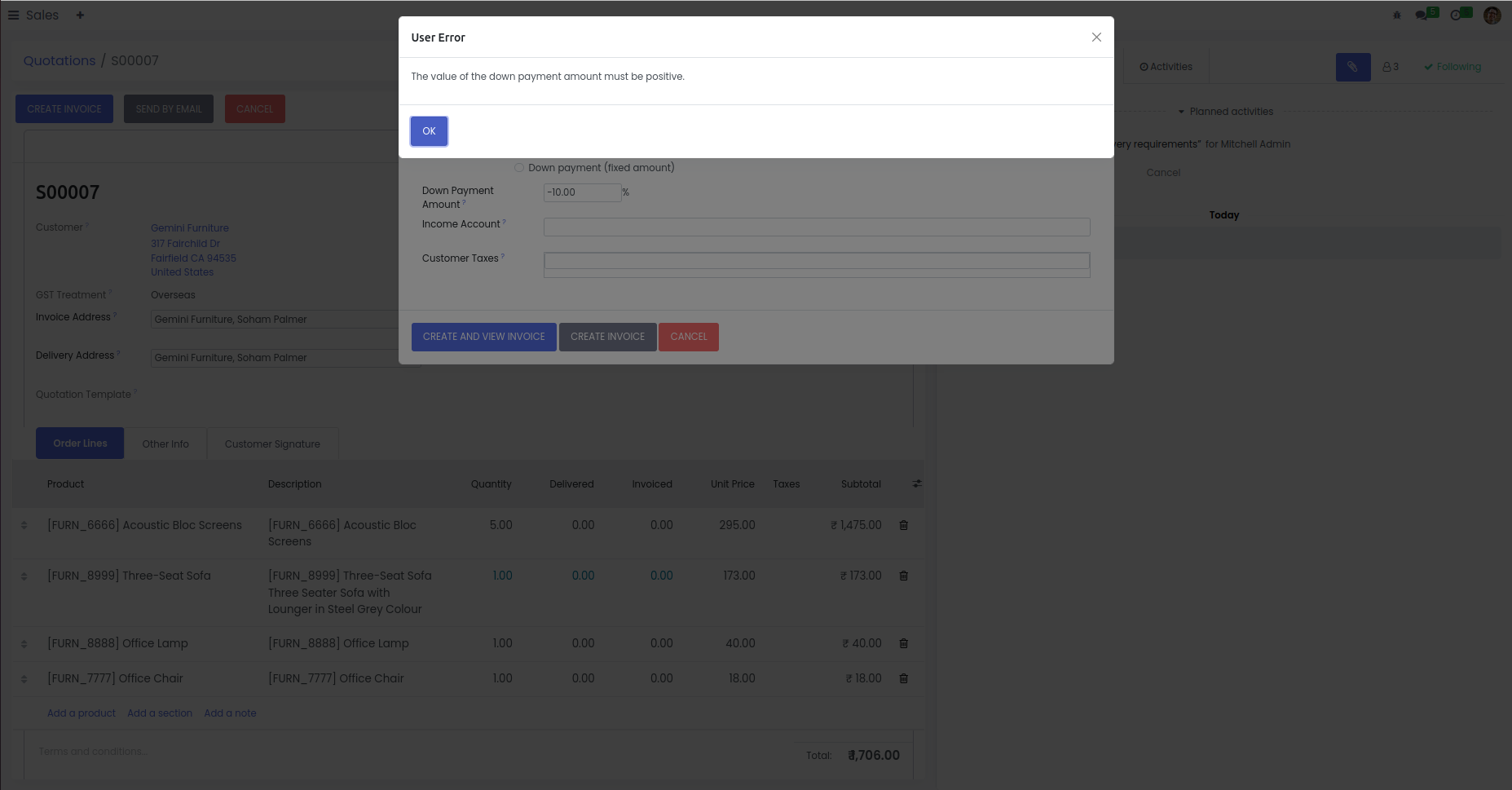Viewport: 1512px width, 790px height.
Task: Switch to the Customer Signature tab
Action: 272,444
